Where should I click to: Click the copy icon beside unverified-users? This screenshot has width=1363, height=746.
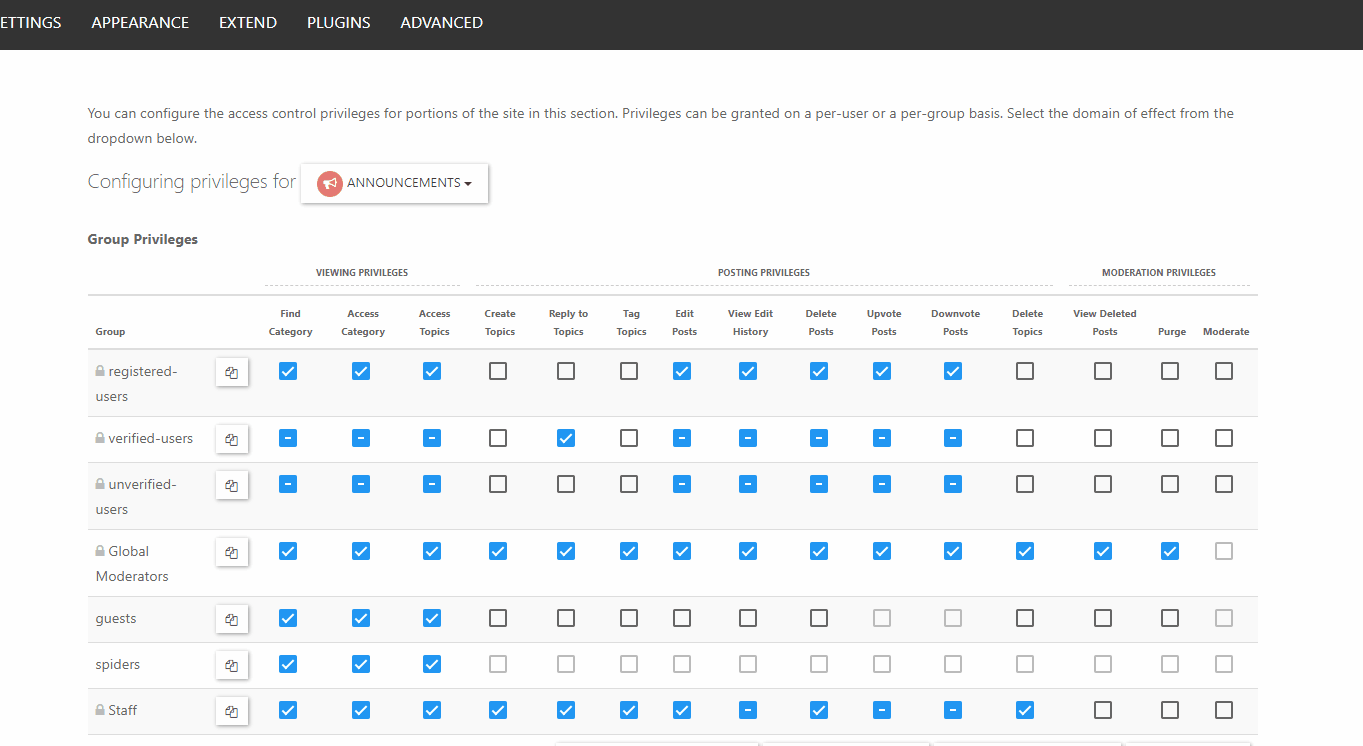[231, 484]
